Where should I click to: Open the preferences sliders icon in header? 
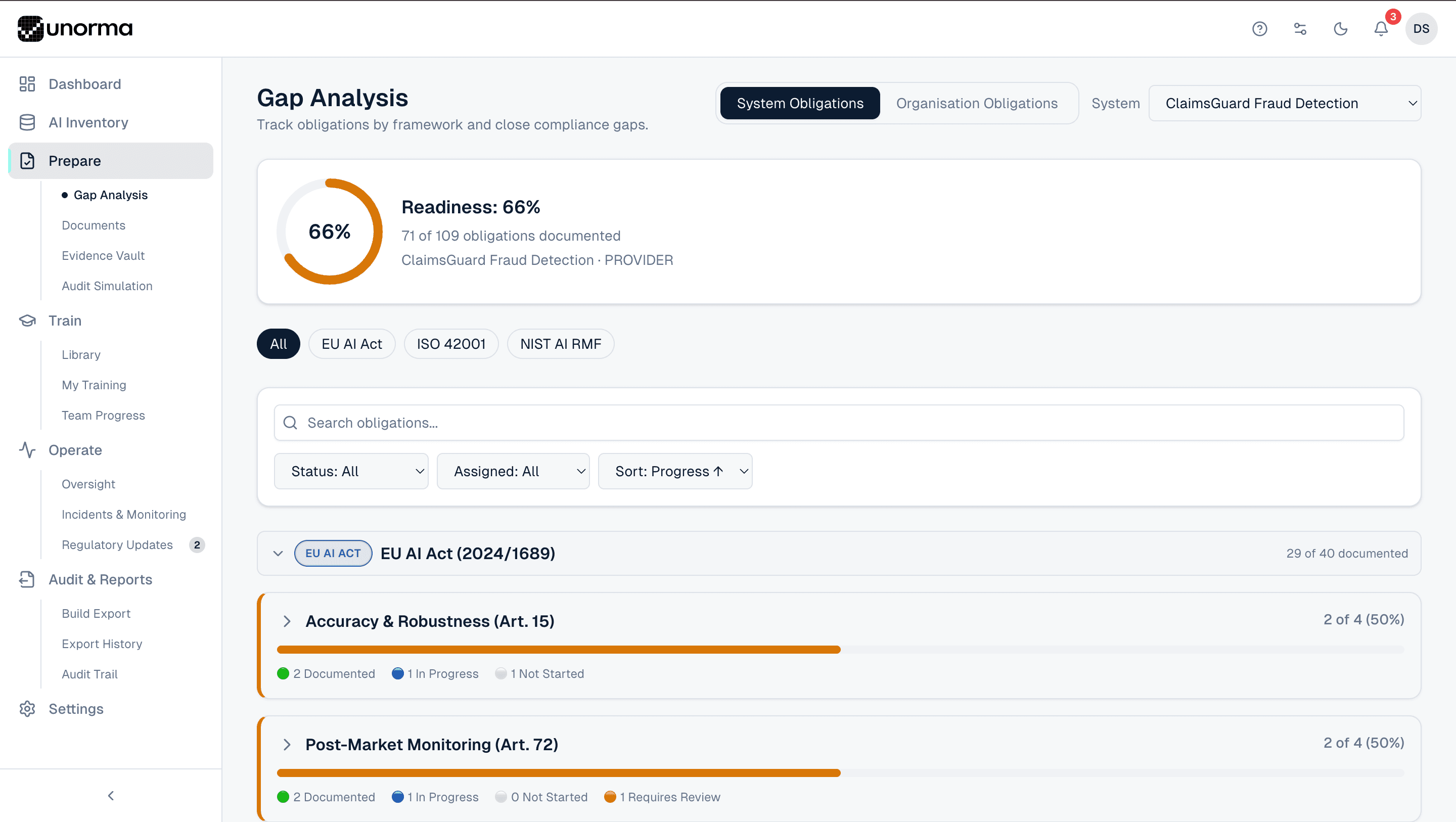click(1300, 29)
